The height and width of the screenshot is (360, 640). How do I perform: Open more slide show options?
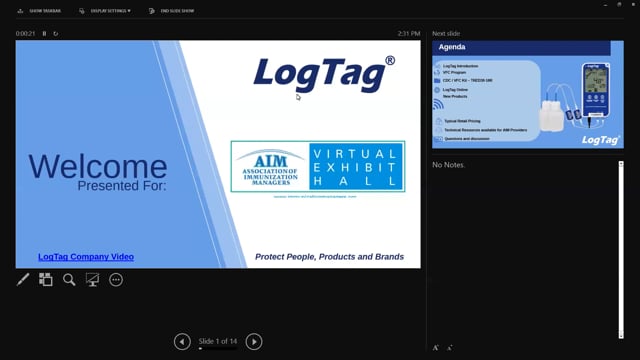pos(116,280)
